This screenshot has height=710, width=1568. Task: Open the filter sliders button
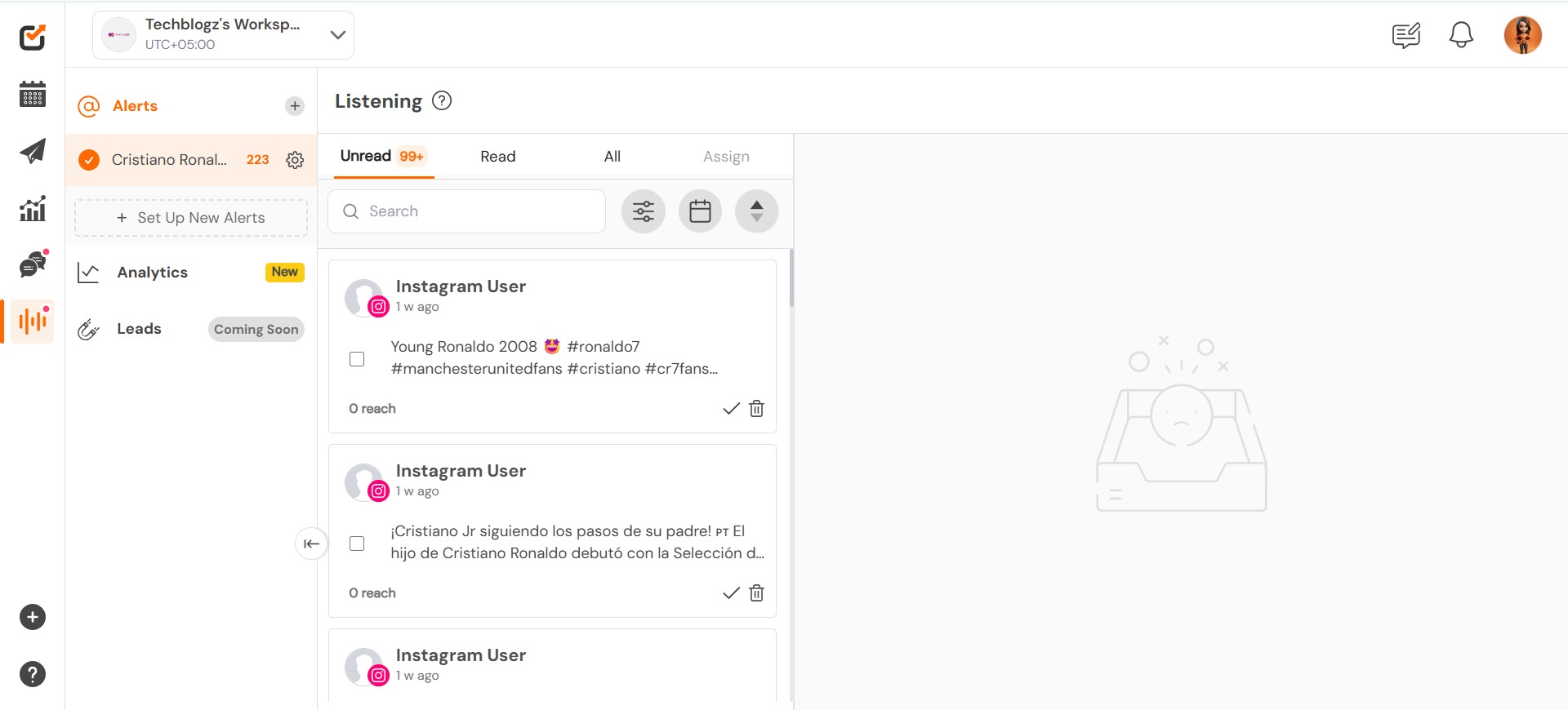click(644, 211)
